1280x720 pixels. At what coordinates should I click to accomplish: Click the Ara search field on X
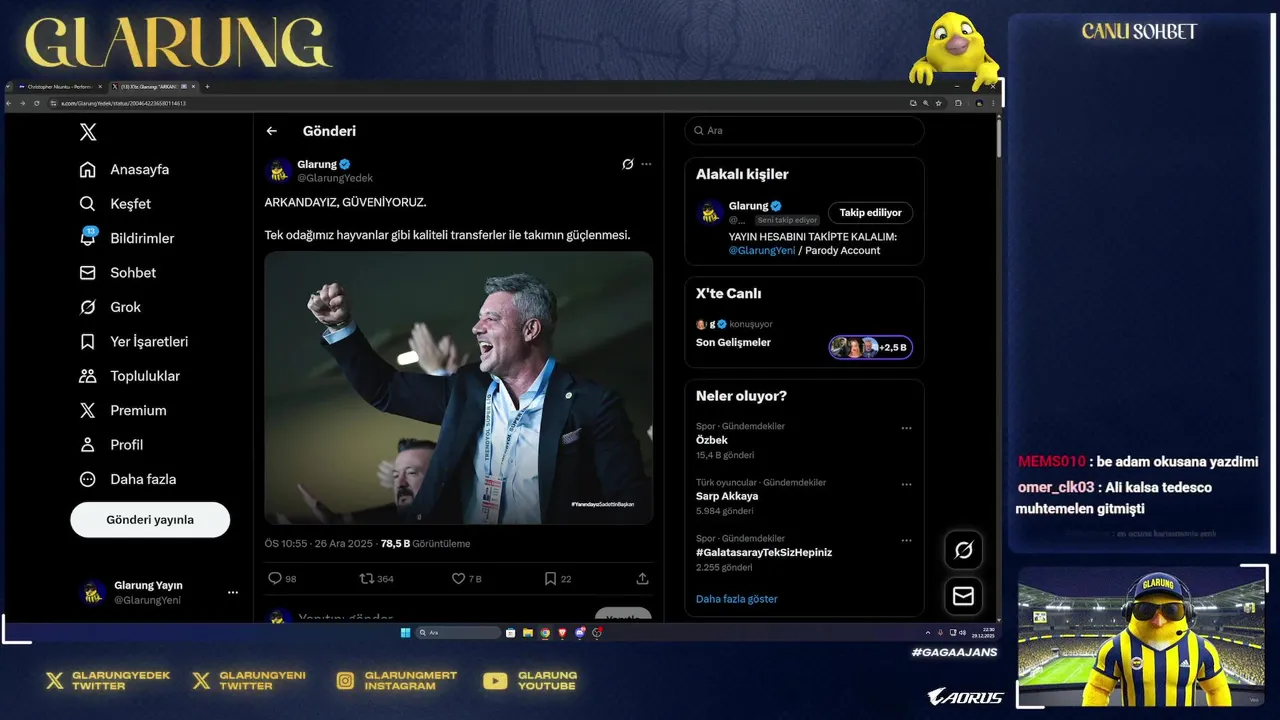pos(804,131)
